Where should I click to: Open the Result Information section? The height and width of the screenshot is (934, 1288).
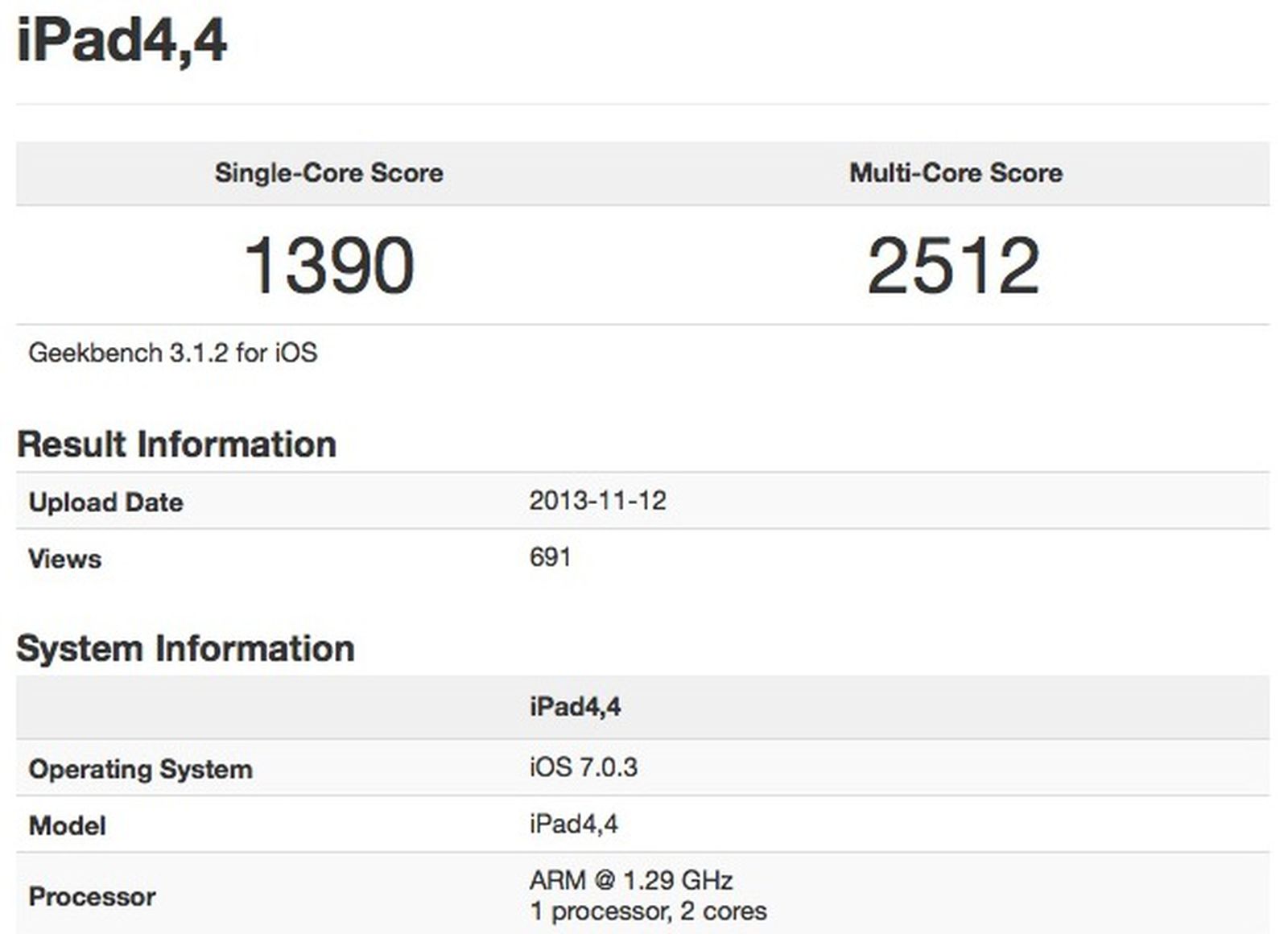(177, 443)
